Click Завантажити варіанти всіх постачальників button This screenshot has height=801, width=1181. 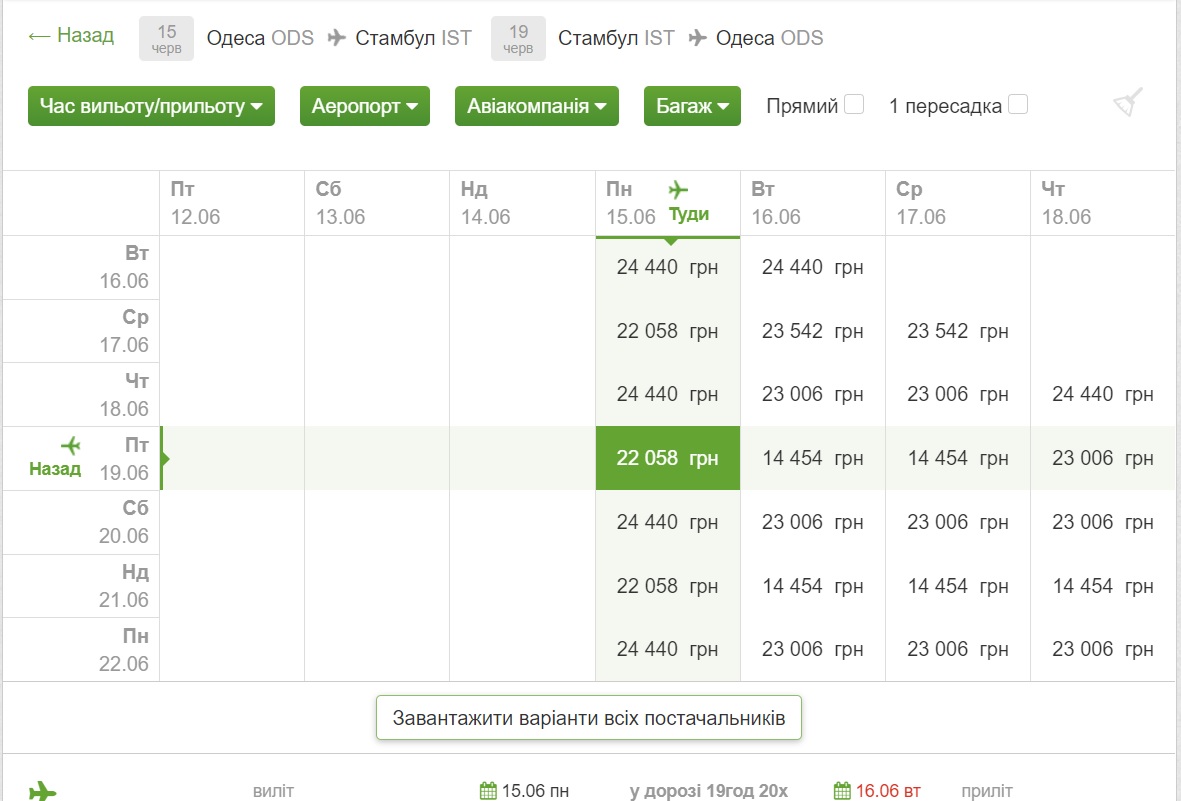[x=588, y=718]
